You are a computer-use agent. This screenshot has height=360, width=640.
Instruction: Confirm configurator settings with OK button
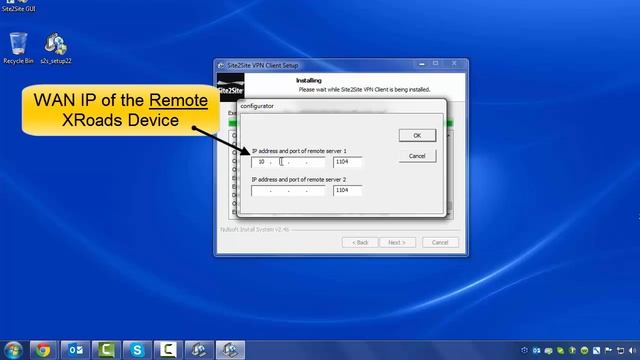[417, 136]
